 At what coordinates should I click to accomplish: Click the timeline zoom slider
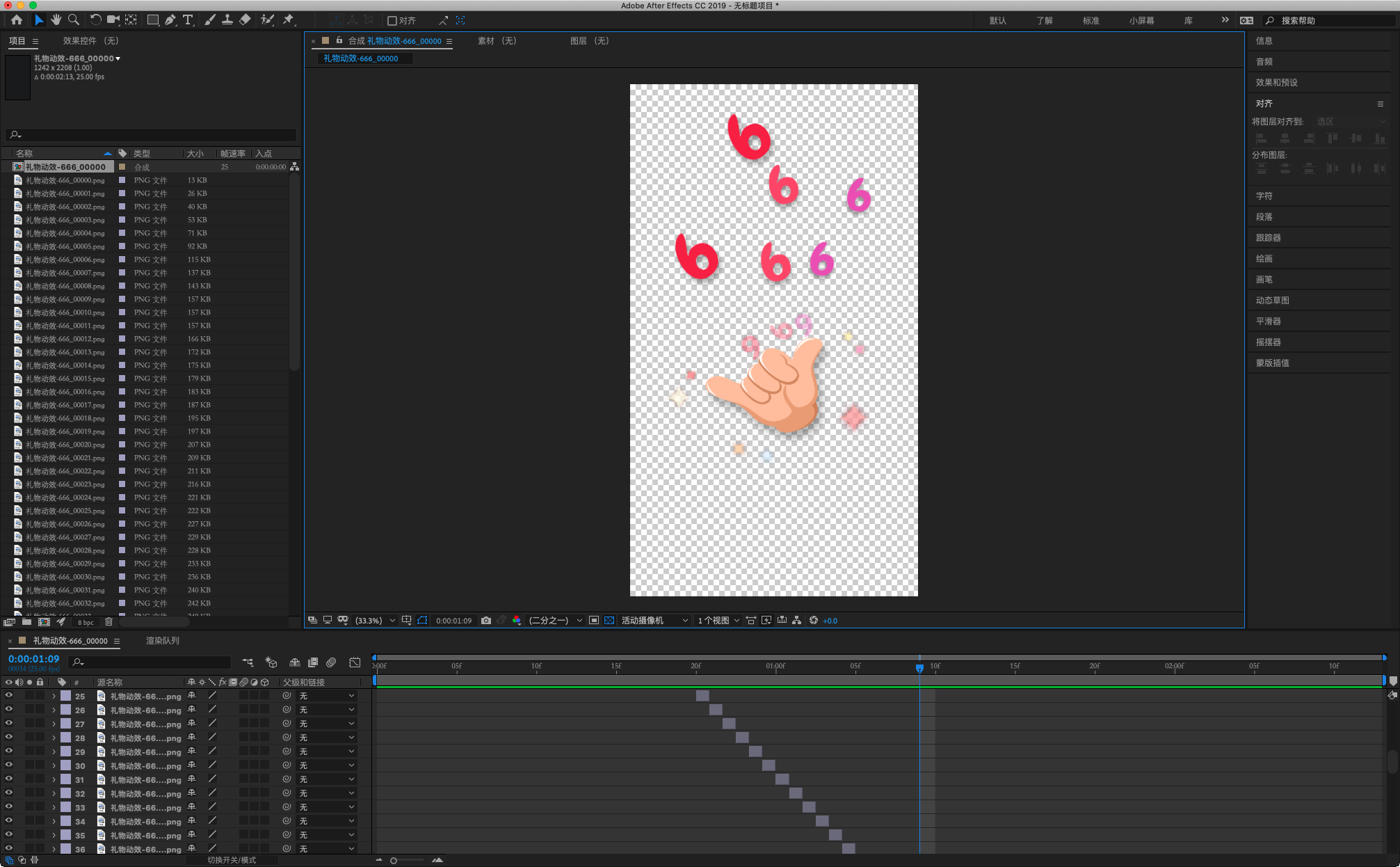[394, 861]
